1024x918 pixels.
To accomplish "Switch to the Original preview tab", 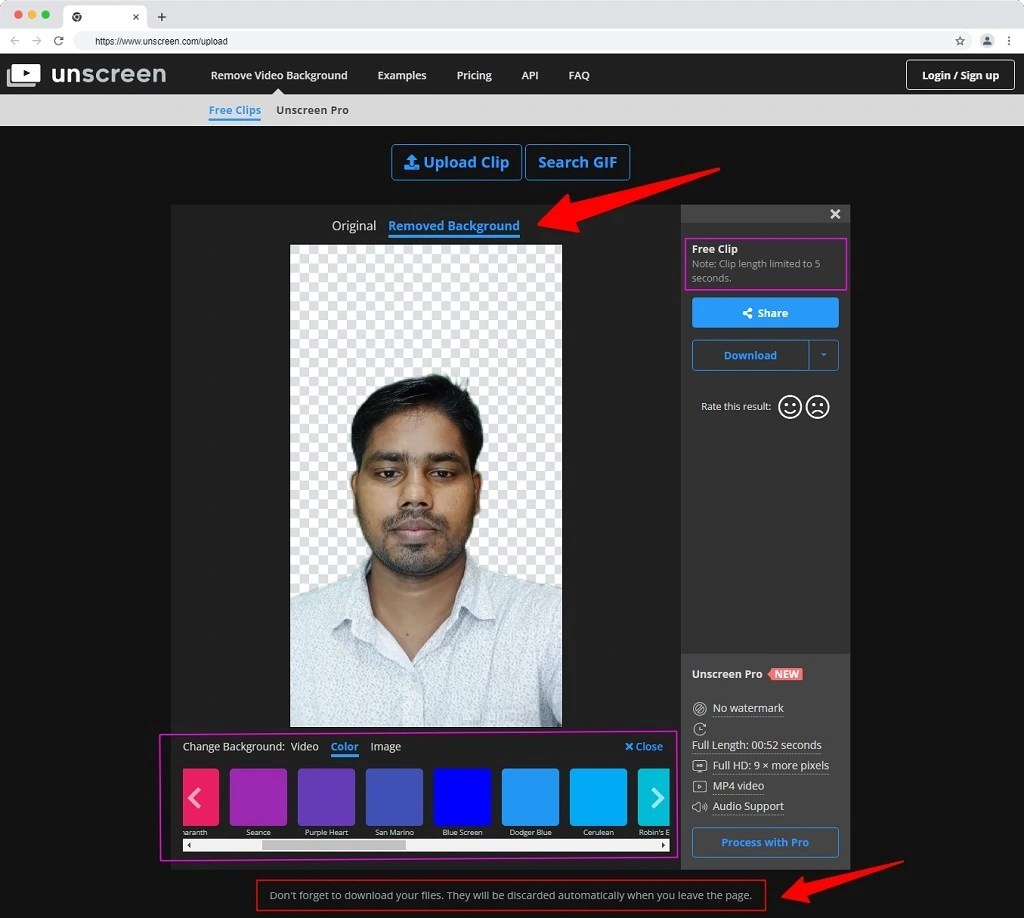I will (354, 226).
